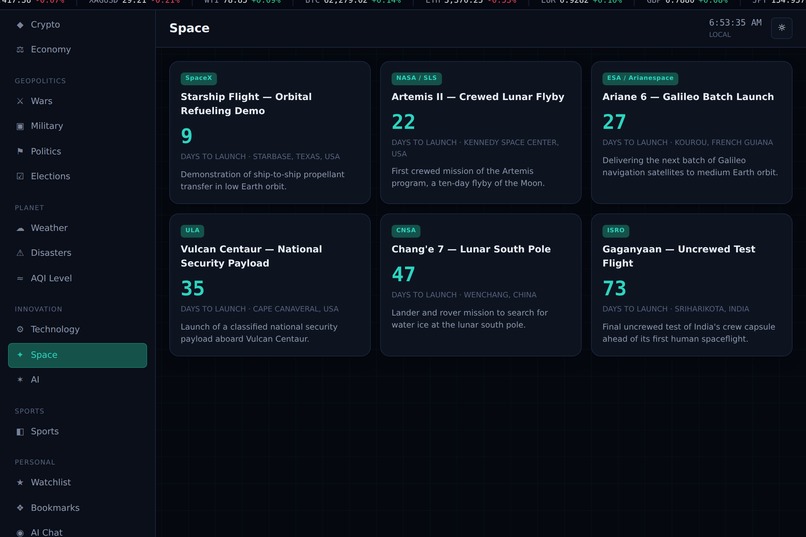806x537 pixels.
Task: Click the classified national security payload description
Action: (259, 332)
